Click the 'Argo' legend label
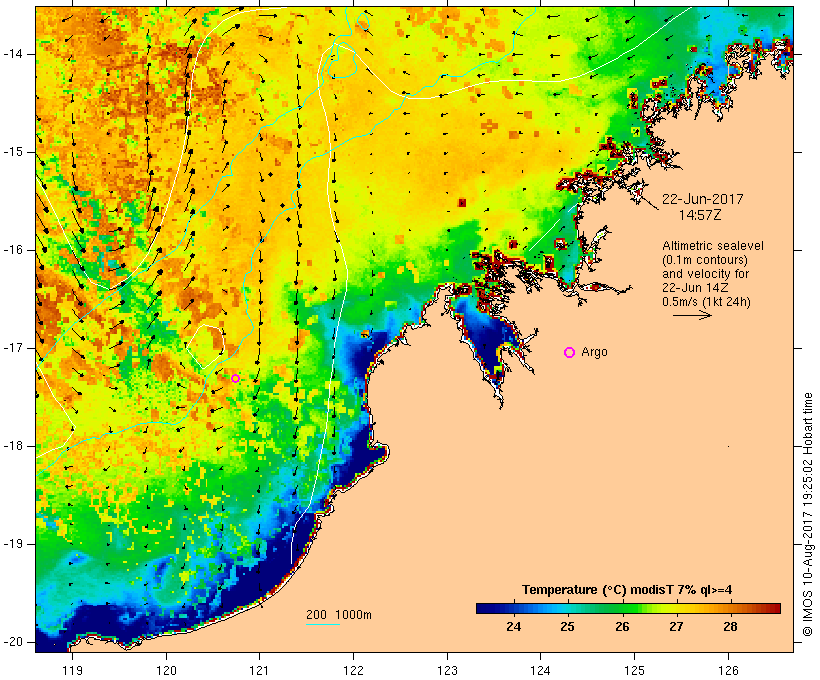The image size is (820, 680). (595, 352)
